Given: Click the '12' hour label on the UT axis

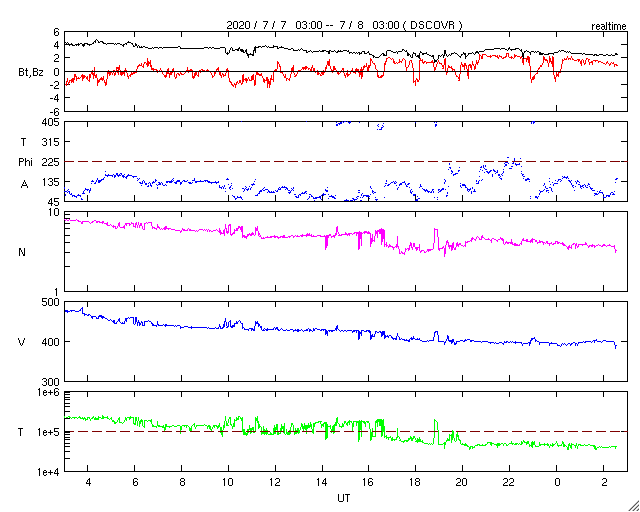Looking at the screenshot, I should pos(275,483).
